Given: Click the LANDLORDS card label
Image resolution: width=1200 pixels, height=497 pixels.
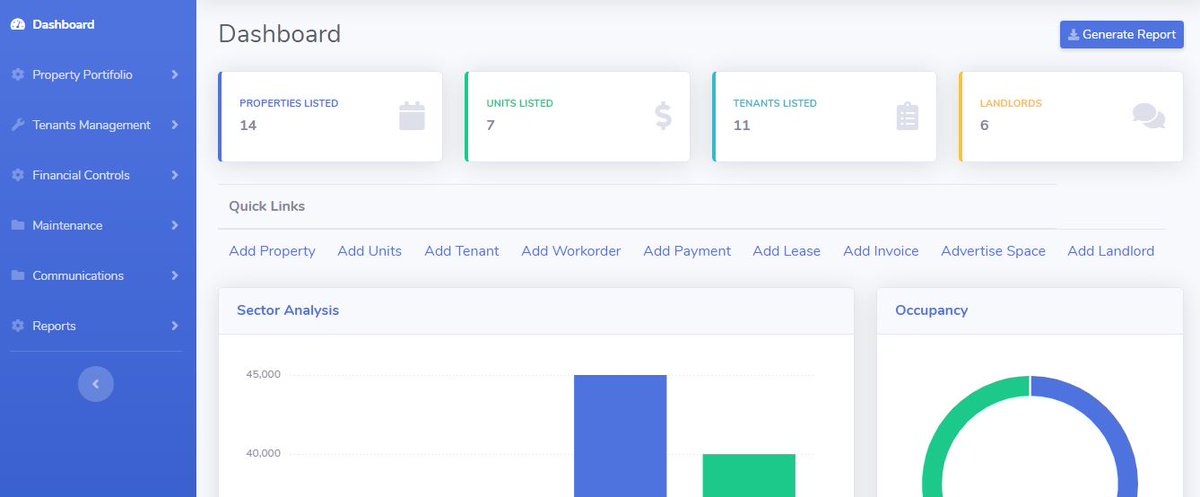Looking at the screenshot, I should click(x=1011, y=103).
